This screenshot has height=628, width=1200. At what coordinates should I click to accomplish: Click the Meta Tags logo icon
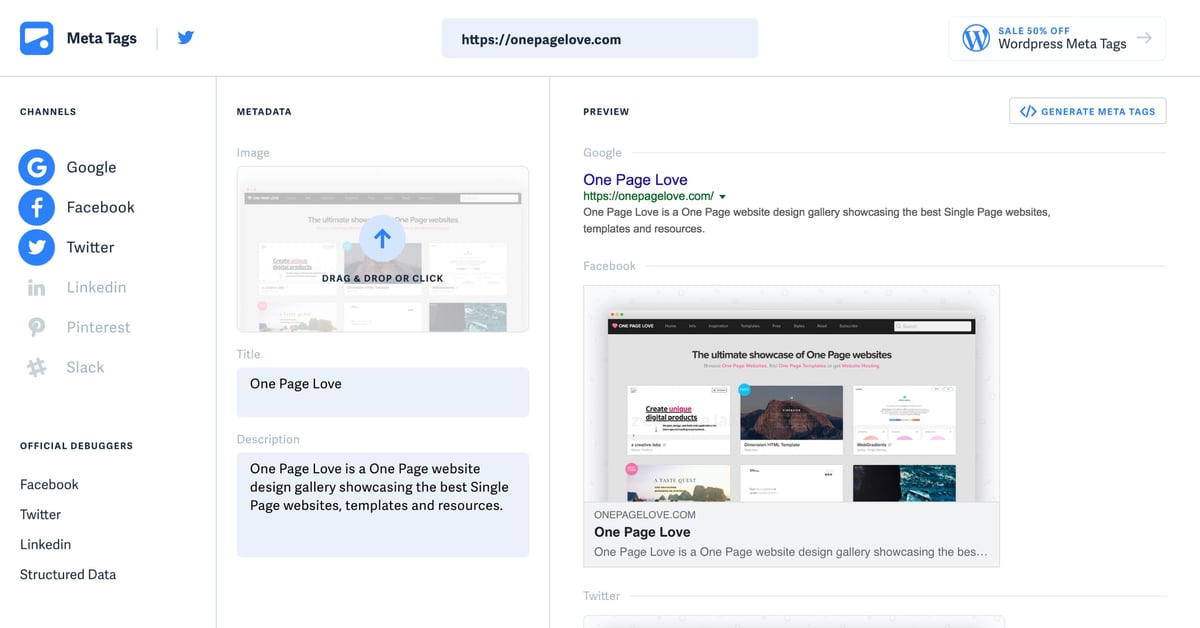pos(36,39)
